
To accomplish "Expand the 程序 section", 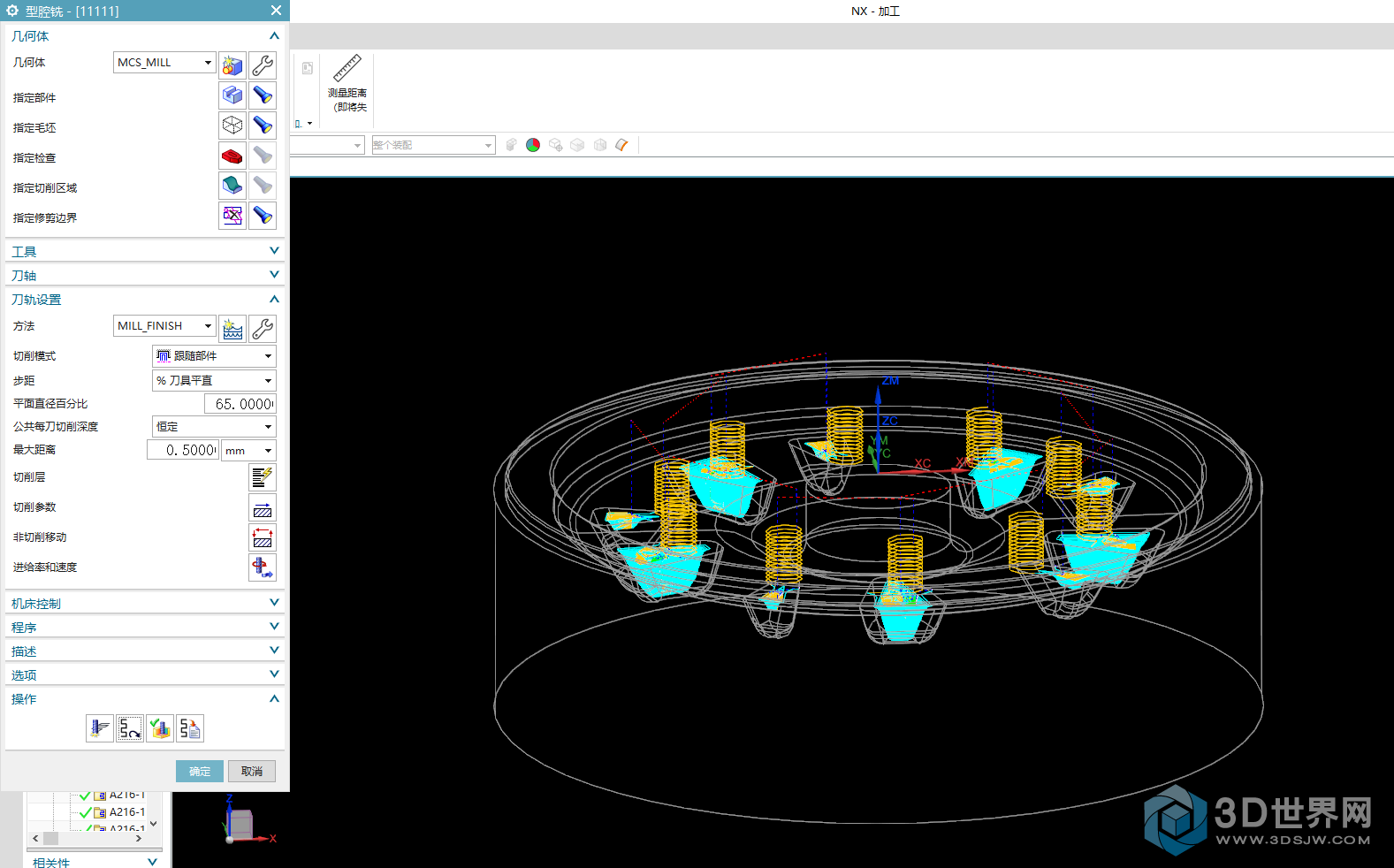I will (274, 627).
